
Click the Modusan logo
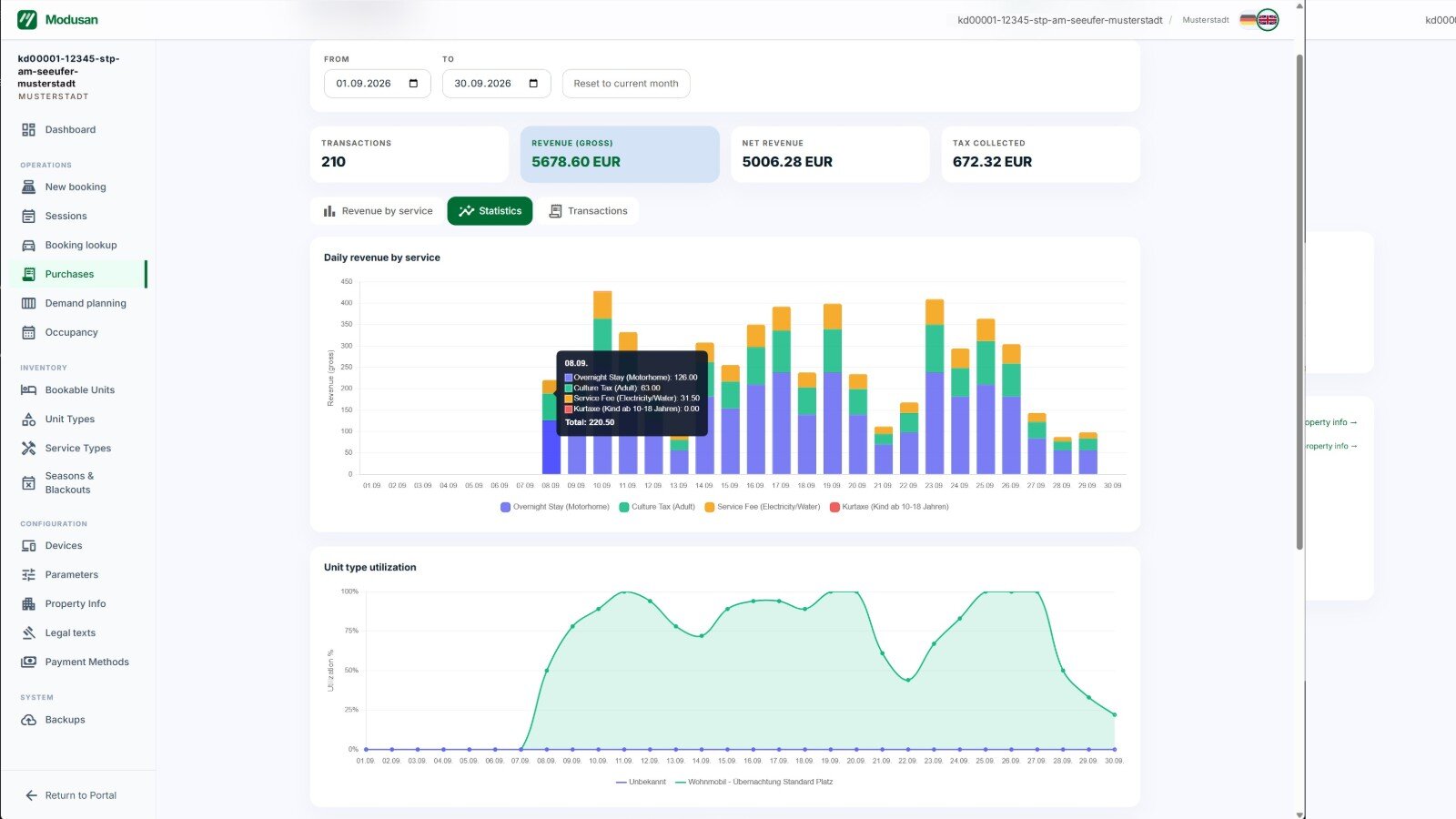click(57, 19)
